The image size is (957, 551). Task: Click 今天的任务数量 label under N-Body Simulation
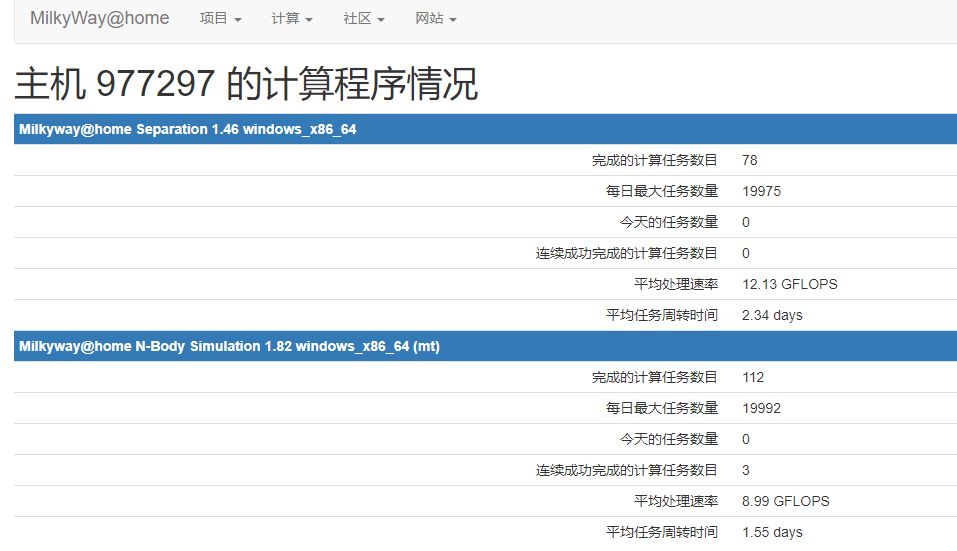(x=668, y=439)
